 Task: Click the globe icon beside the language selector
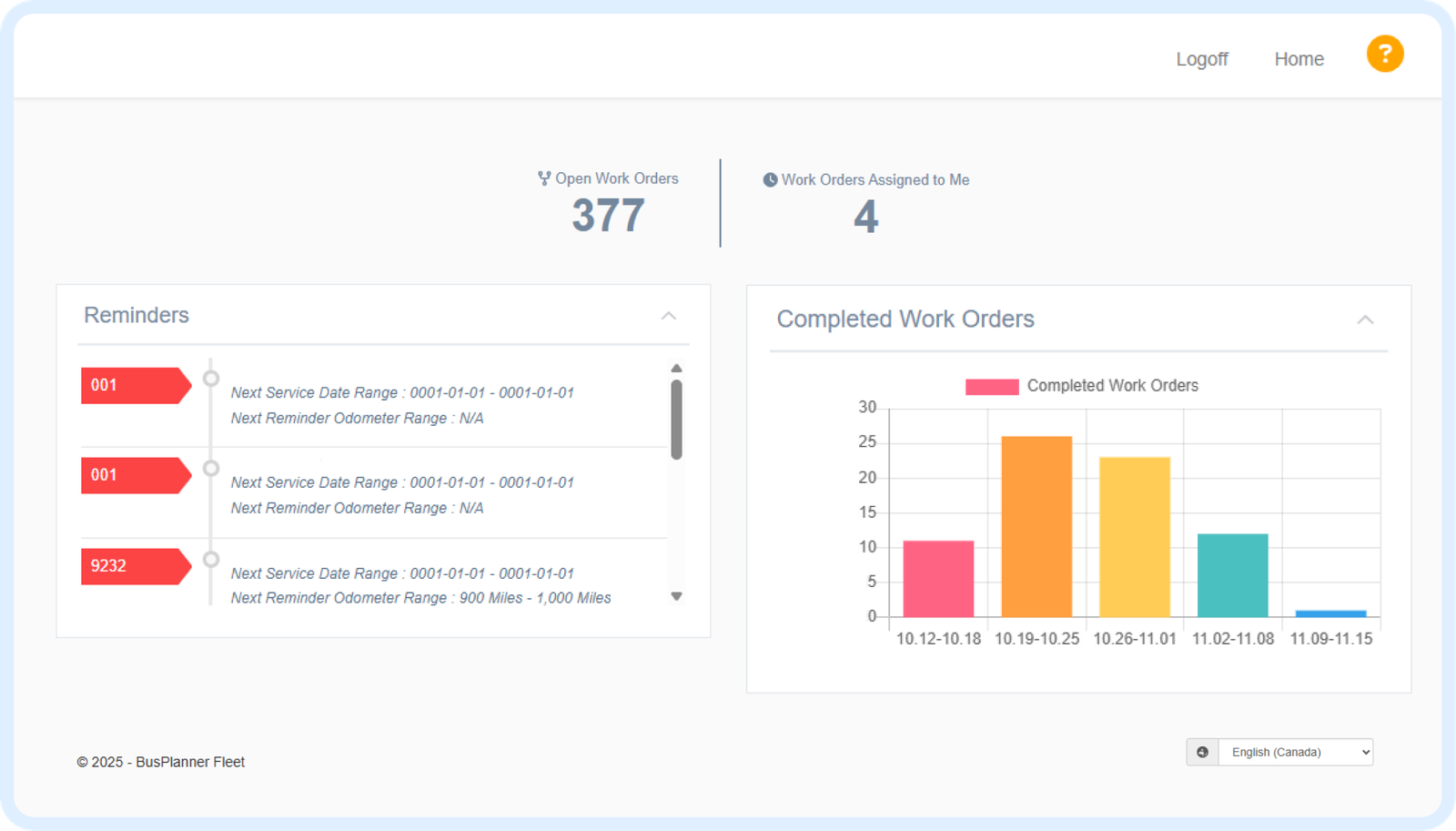(1202, 752)
